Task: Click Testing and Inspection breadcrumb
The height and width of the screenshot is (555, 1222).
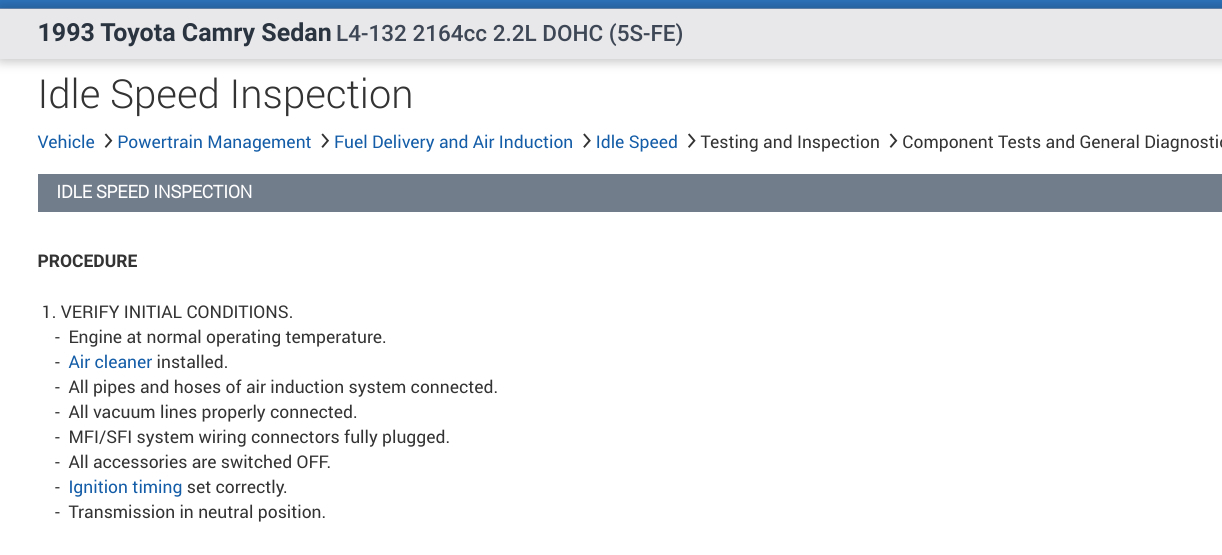Action: [790, 142]
